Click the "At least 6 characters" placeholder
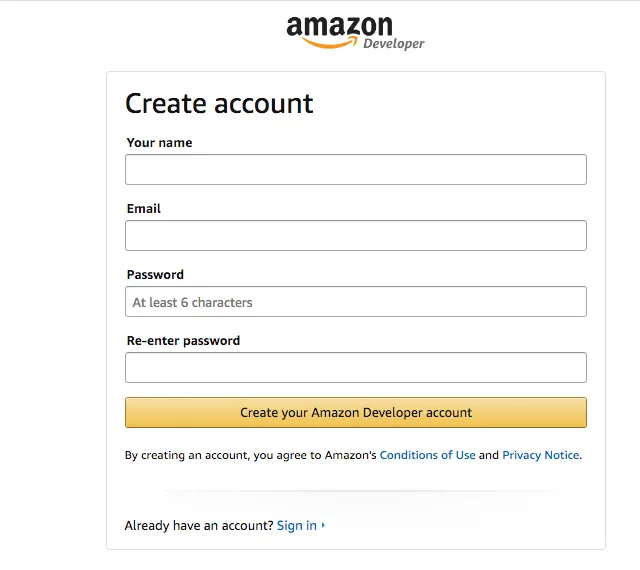640x570 pixels. pos(192,302)
